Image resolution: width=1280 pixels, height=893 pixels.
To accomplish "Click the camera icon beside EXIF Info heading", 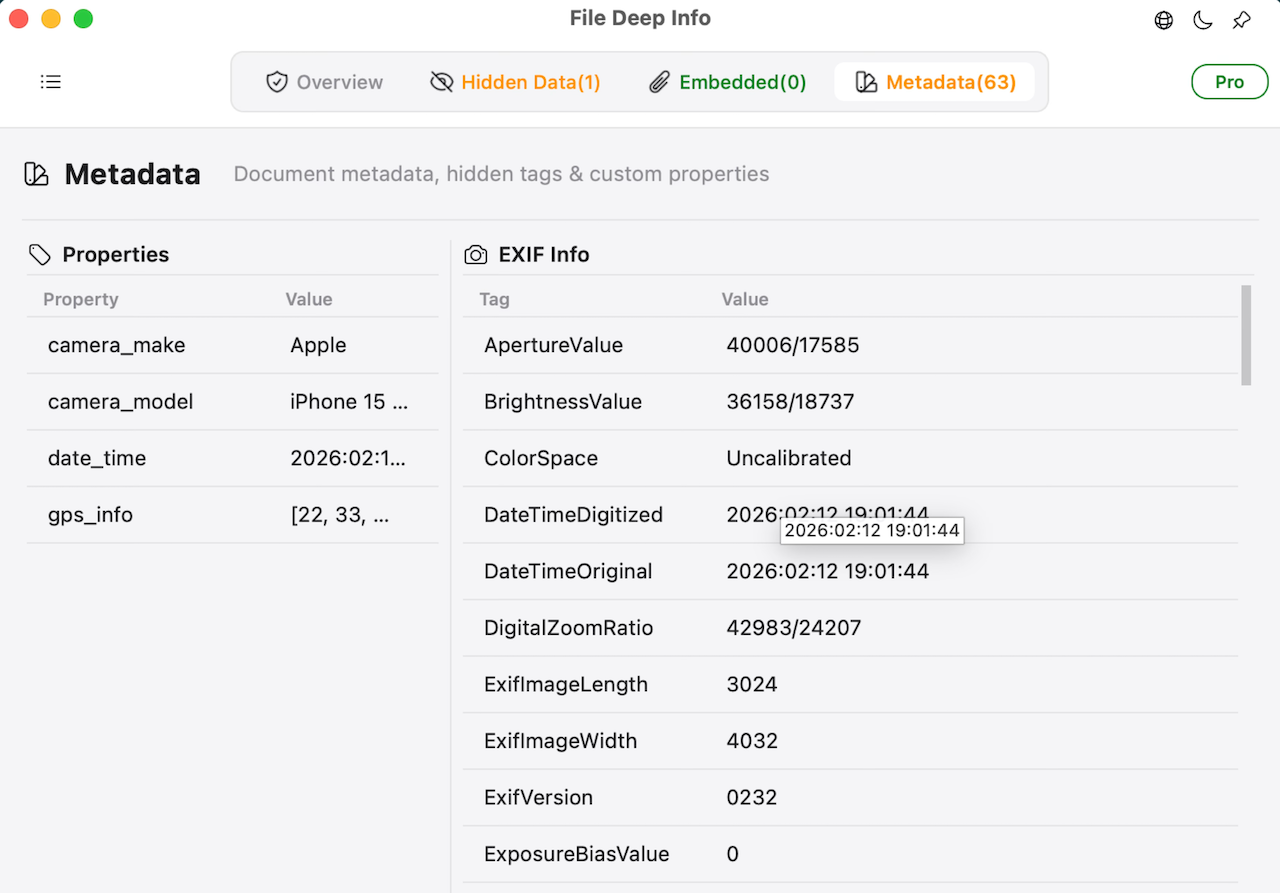I will [476, 254].
